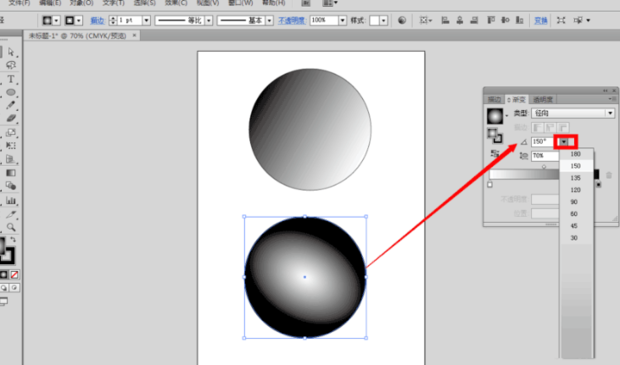
Task: Choose 45 from angle list
Action: 576,226
